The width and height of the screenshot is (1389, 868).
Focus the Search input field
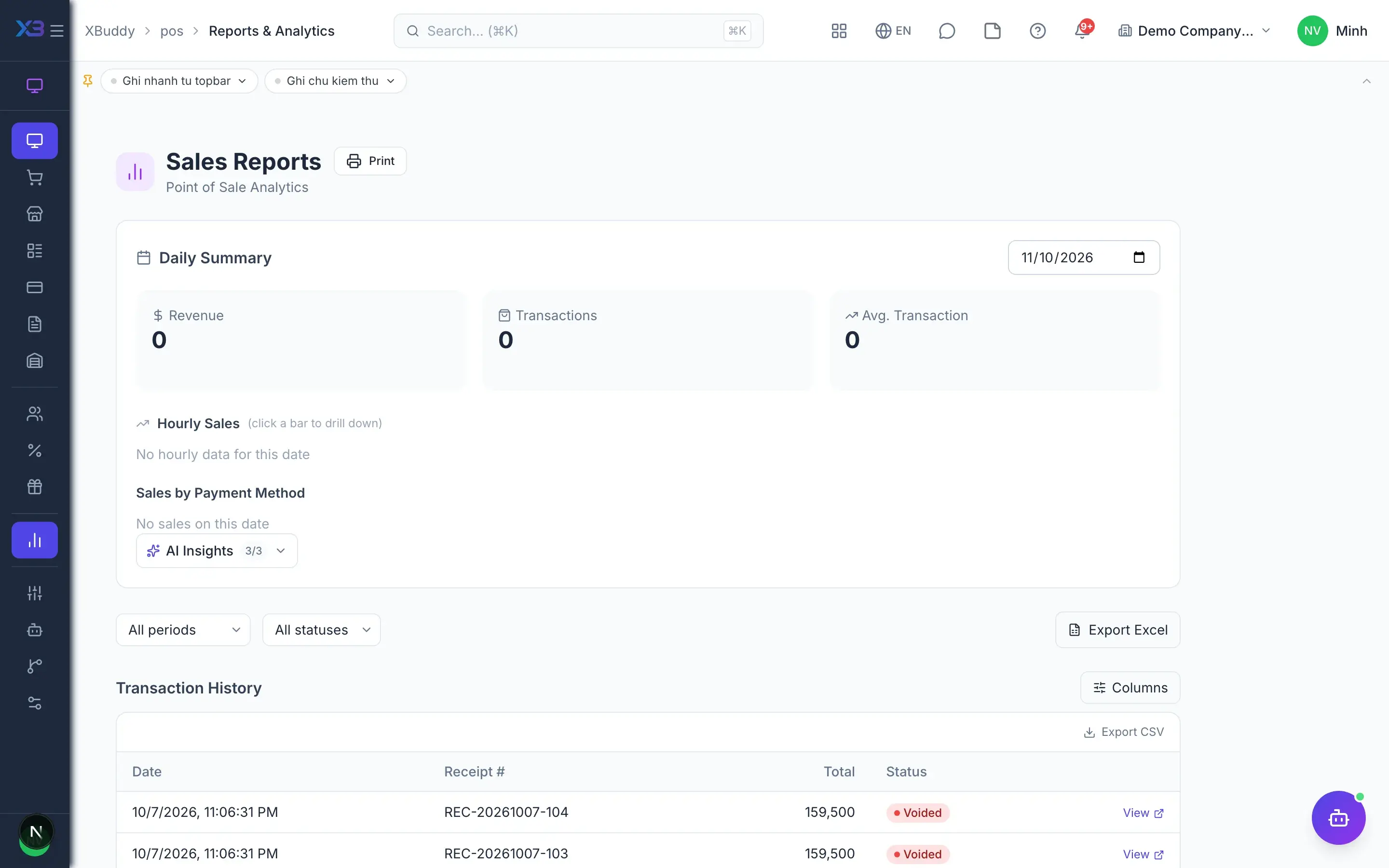578,31
